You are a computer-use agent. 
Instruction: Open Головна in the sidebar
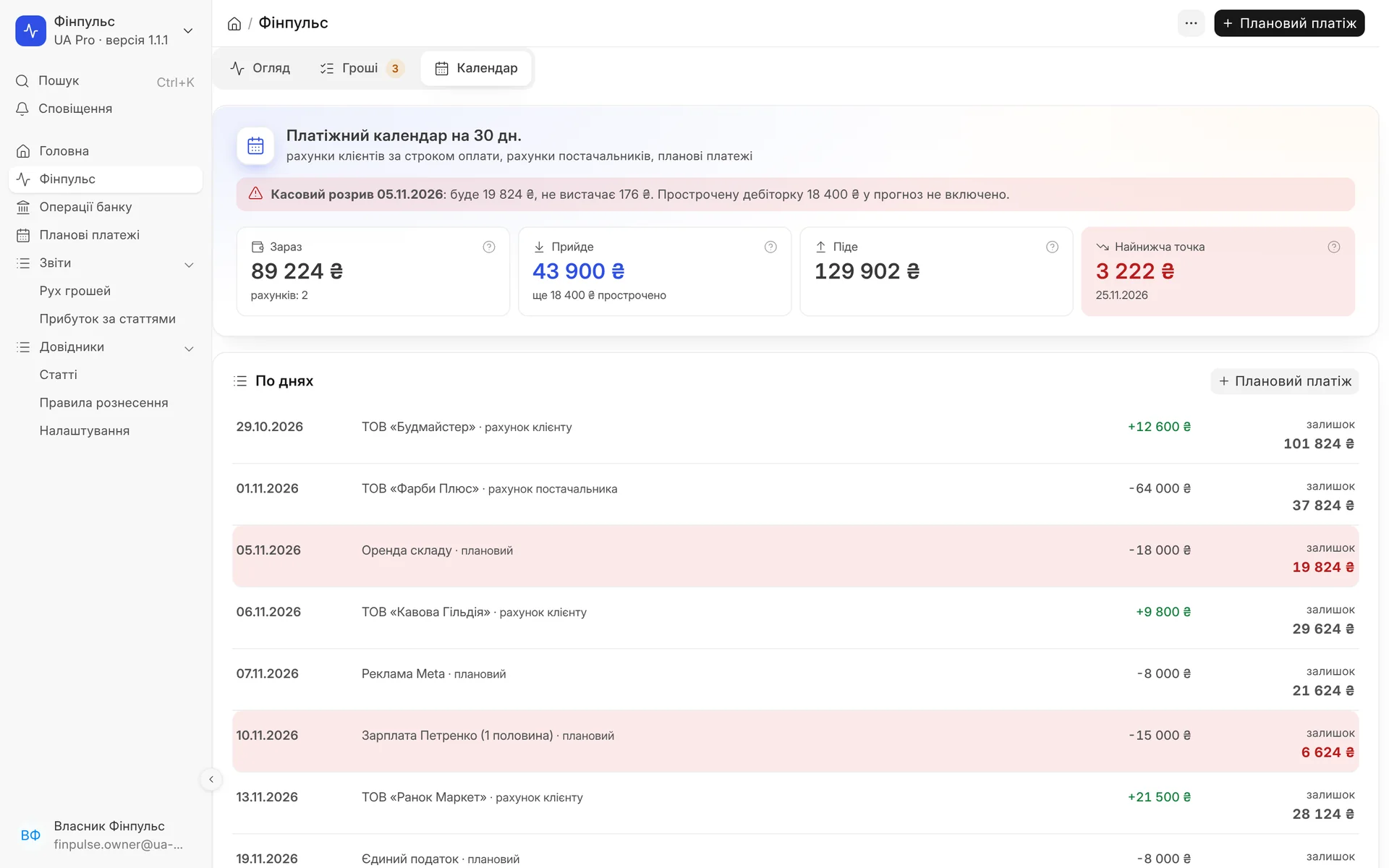point(106,151)
